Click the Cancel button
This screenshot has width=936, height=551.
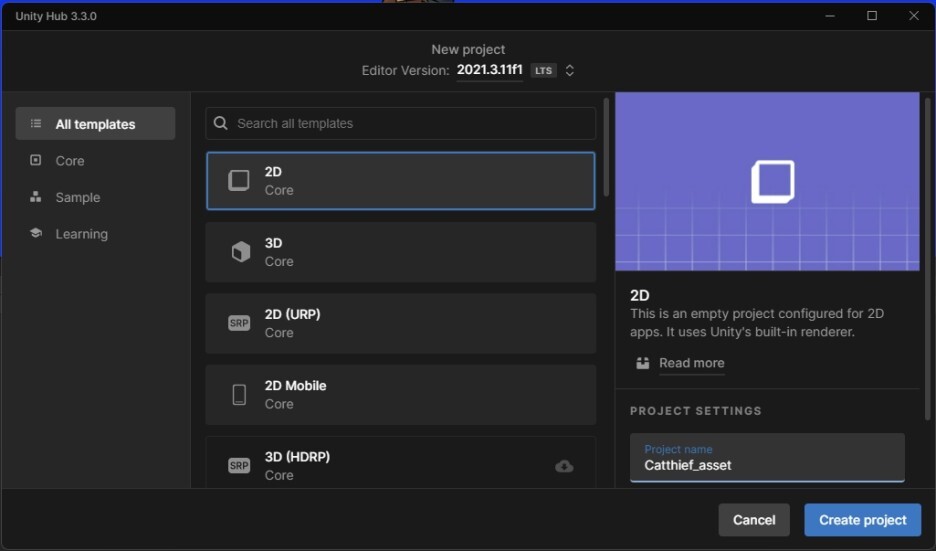click(x=754, y=520)
